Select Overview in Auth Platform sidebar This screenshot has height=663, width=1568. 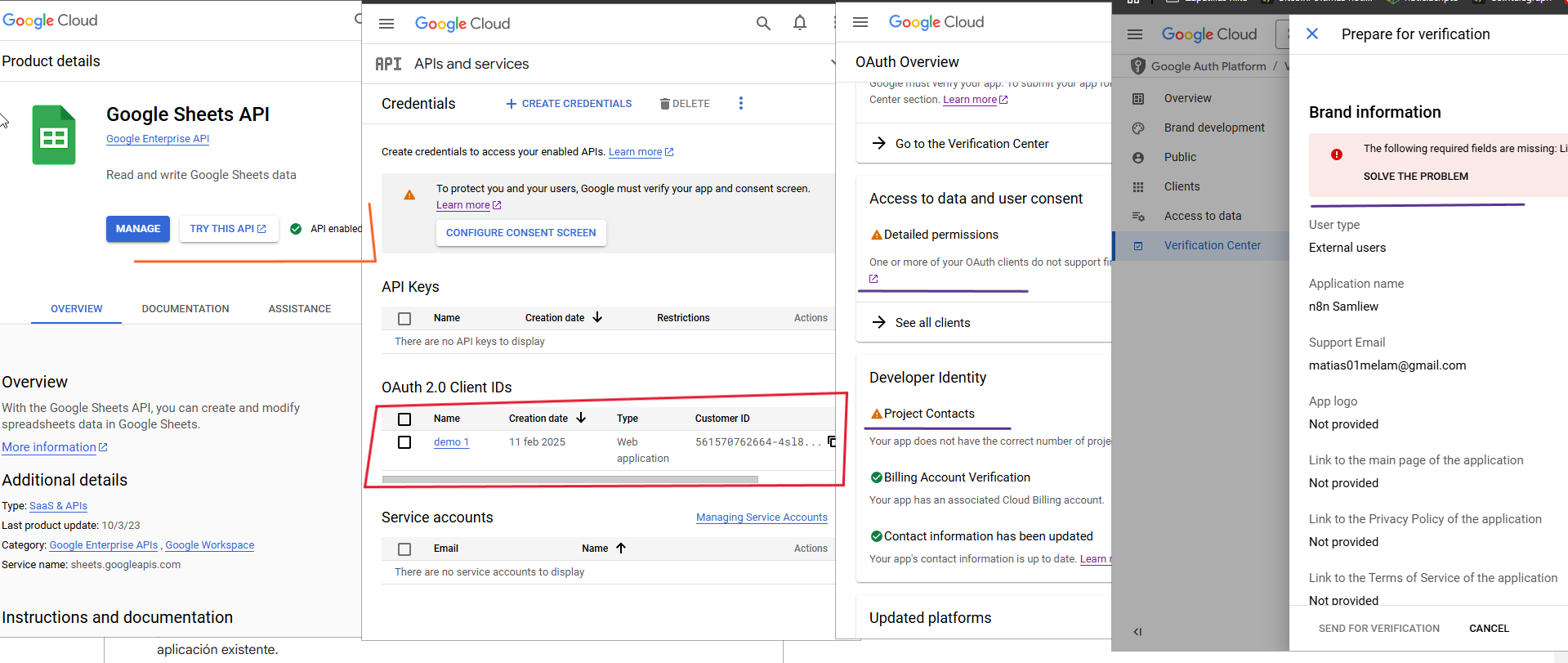click(x=1188, y=98)
